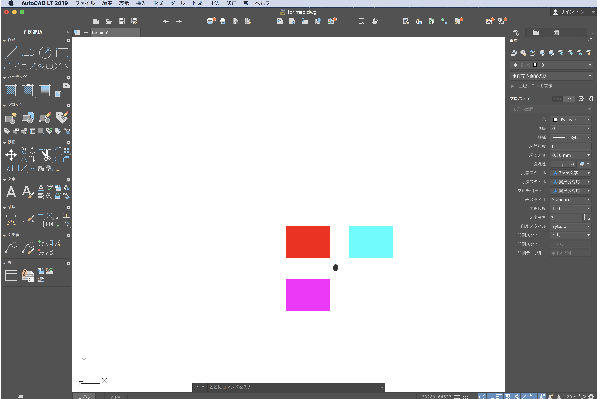600x399 pixels.
Task: Adjust the Transparency slider in Properties
Action: click(x=564, y=164)
